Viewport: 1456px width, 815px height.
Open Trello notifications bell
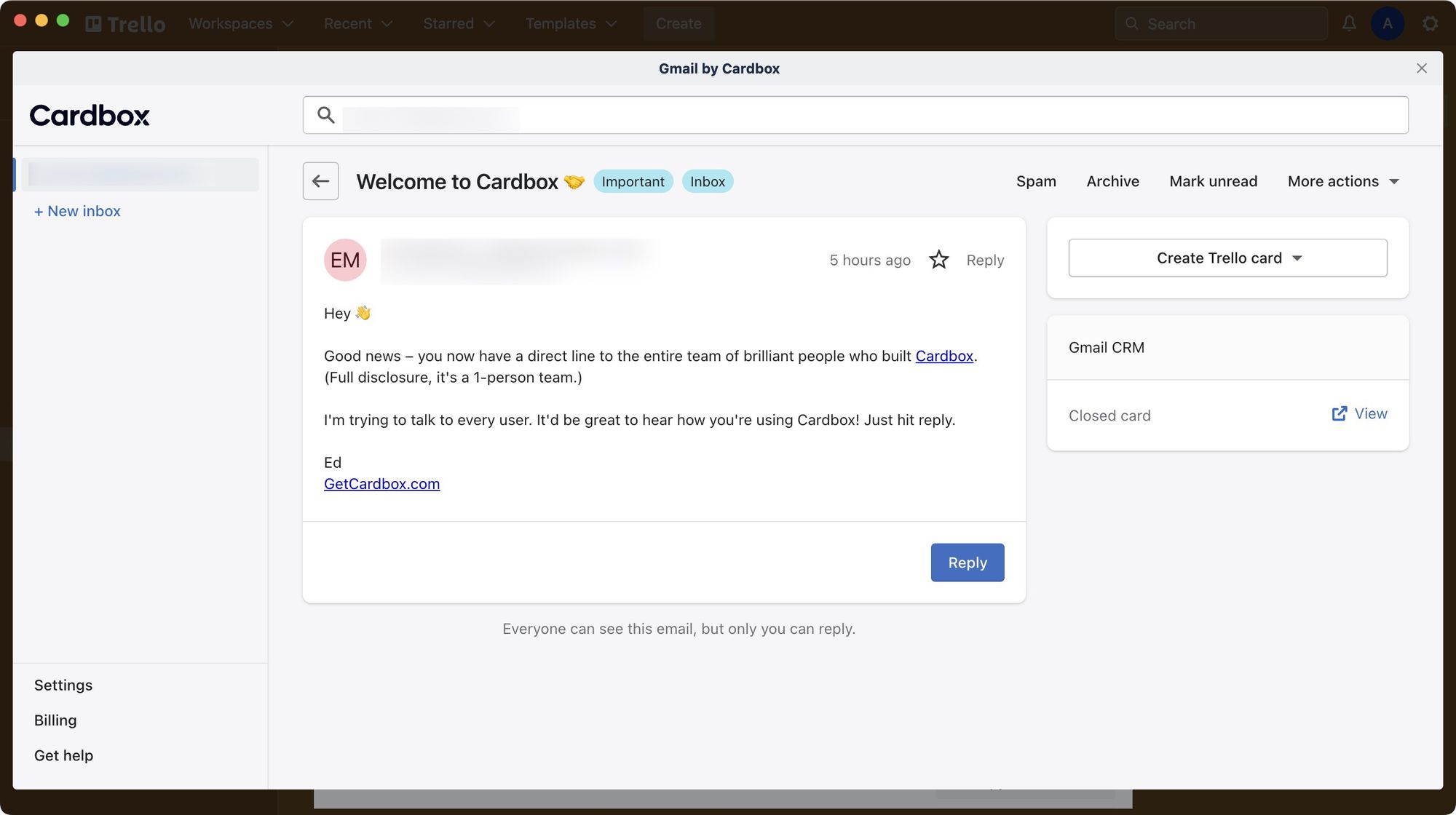[1349, 23]
